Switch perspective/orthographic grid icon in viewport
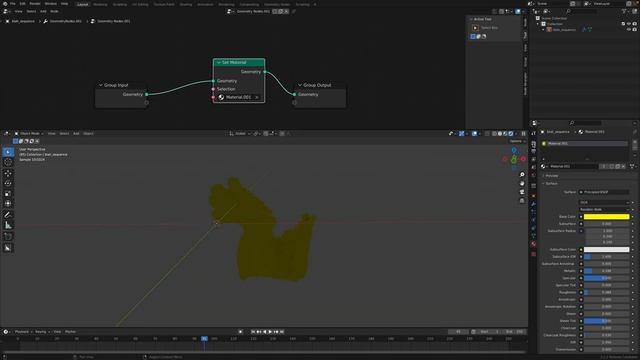Viewport: 640px width, 360px height. (x=522, y=200)
